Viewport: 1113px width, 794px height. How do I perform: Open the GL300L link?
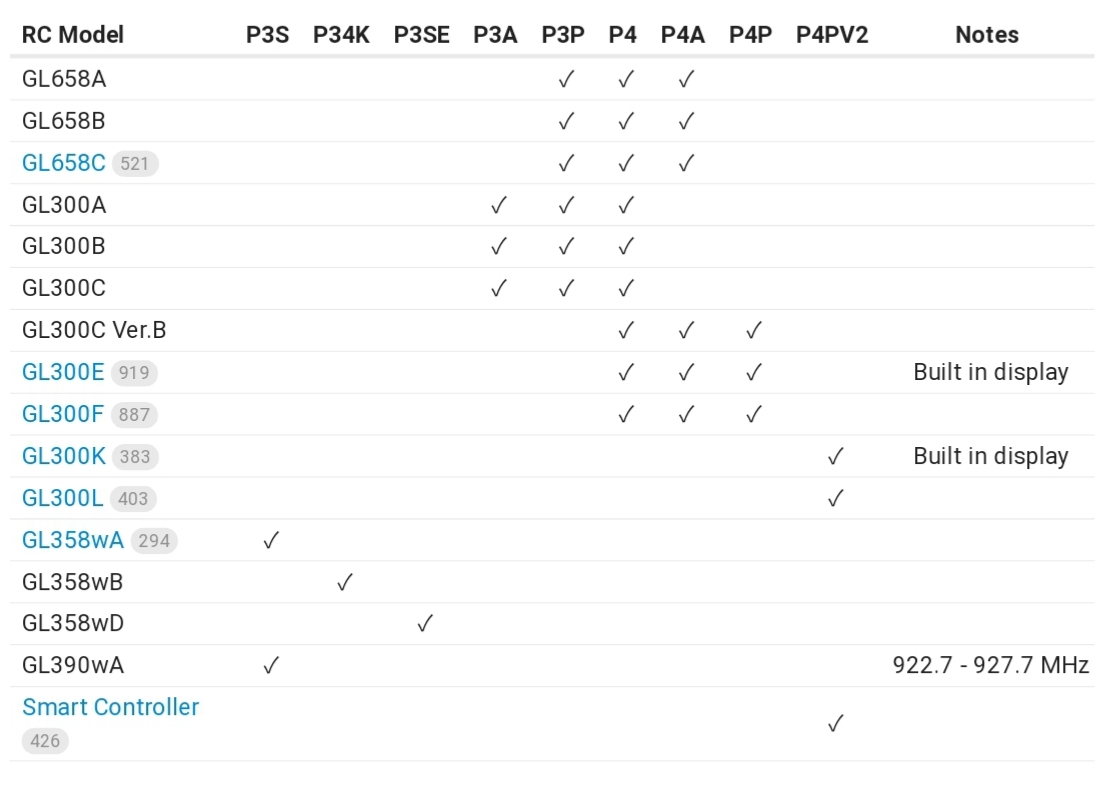tap(62, 498)
